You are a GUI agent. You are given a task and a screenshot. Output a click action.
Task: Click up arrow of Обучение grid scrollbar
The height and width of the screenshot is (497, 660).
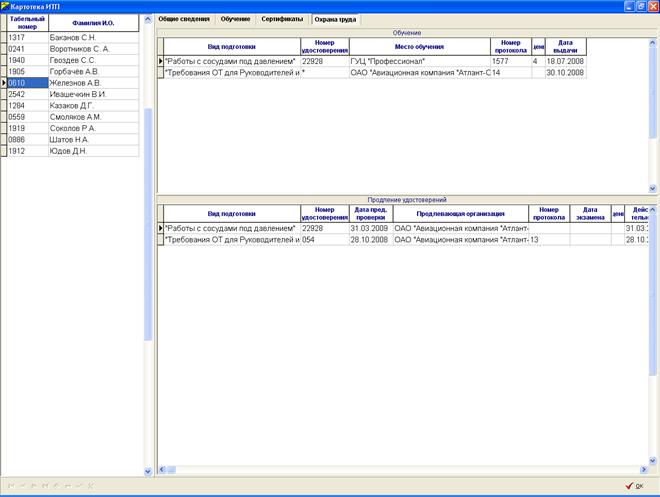pos(653,43)
